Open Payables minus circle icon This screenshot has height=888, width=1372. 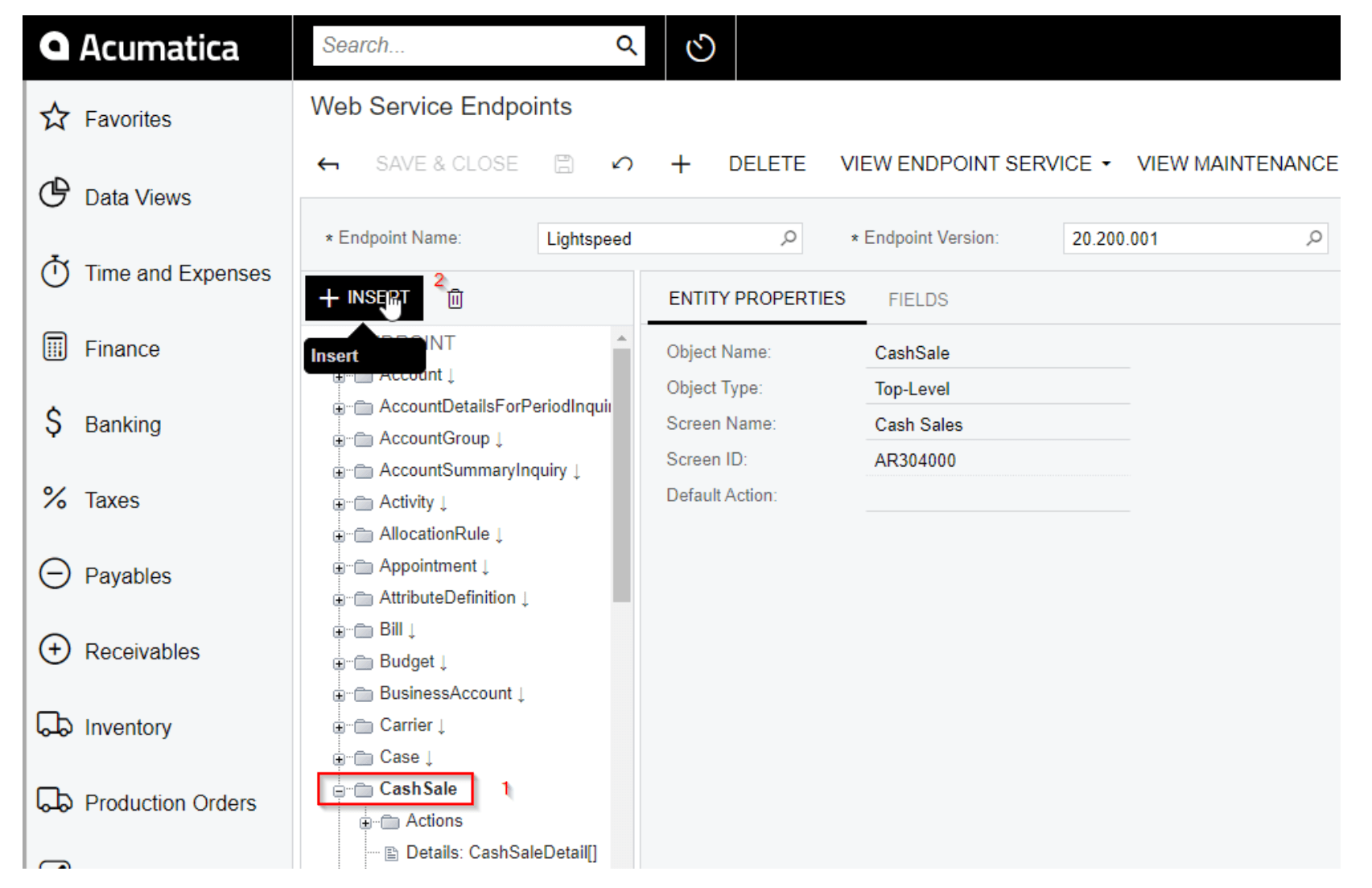tap(55, 574)
